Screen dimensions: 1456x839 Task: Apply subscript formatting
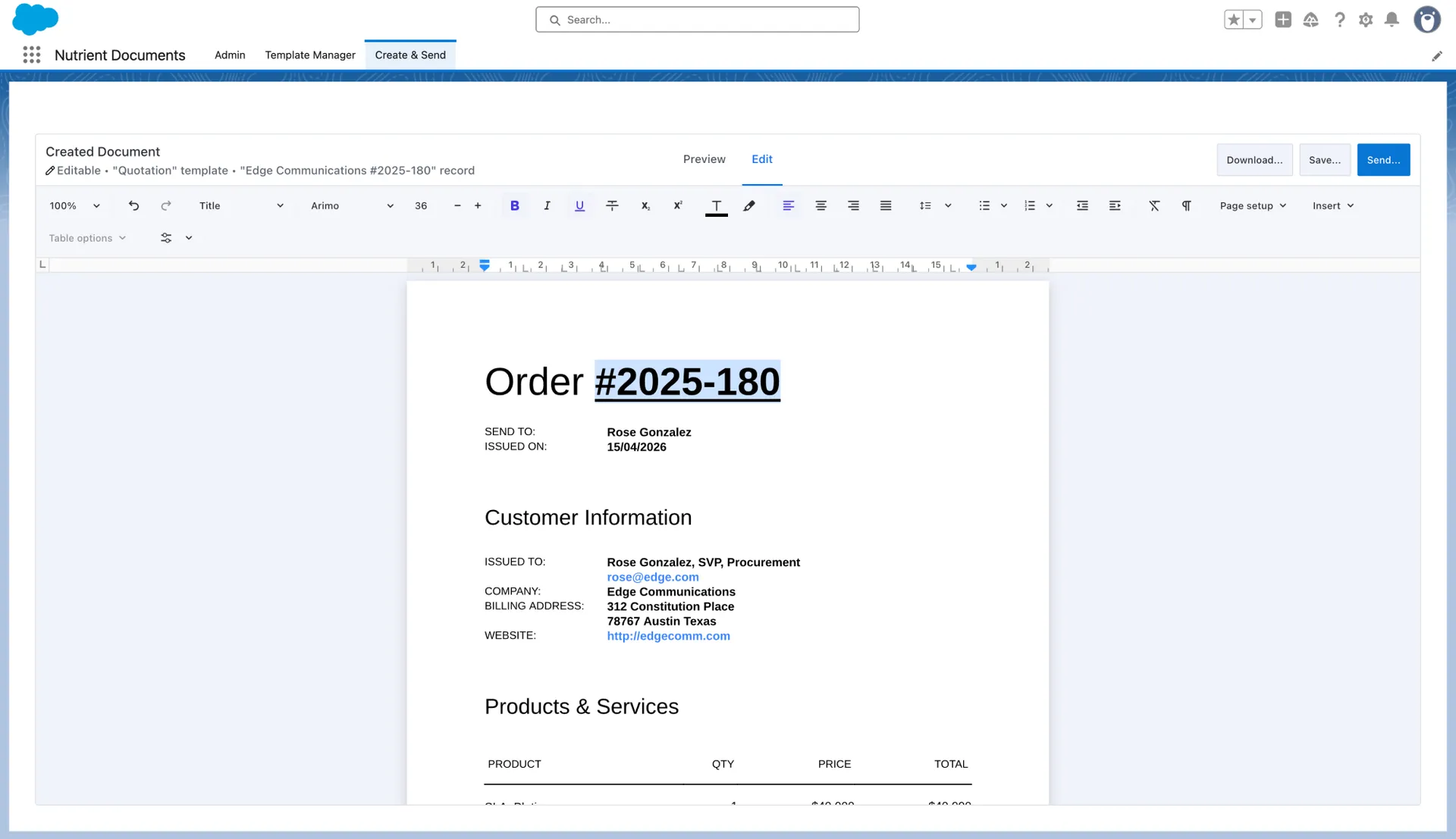pyautogui.click(x=645, y=205)
